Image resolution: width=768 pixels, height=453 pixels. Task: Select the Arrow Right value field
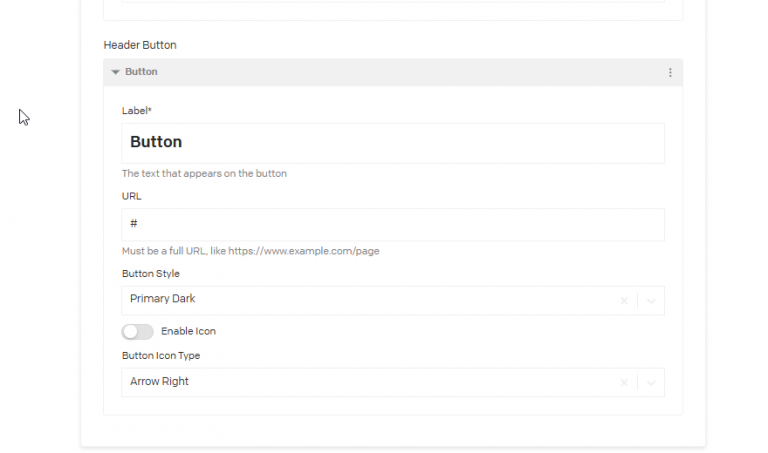click(x=160, y=381)
